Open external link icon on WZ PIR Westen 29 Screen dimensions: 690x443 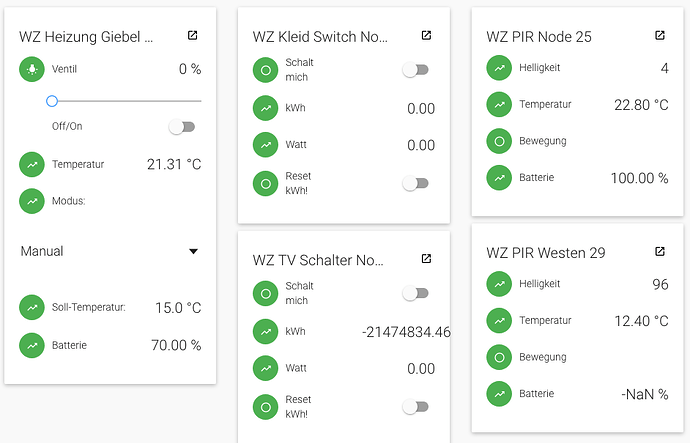[x=660, y=252]
